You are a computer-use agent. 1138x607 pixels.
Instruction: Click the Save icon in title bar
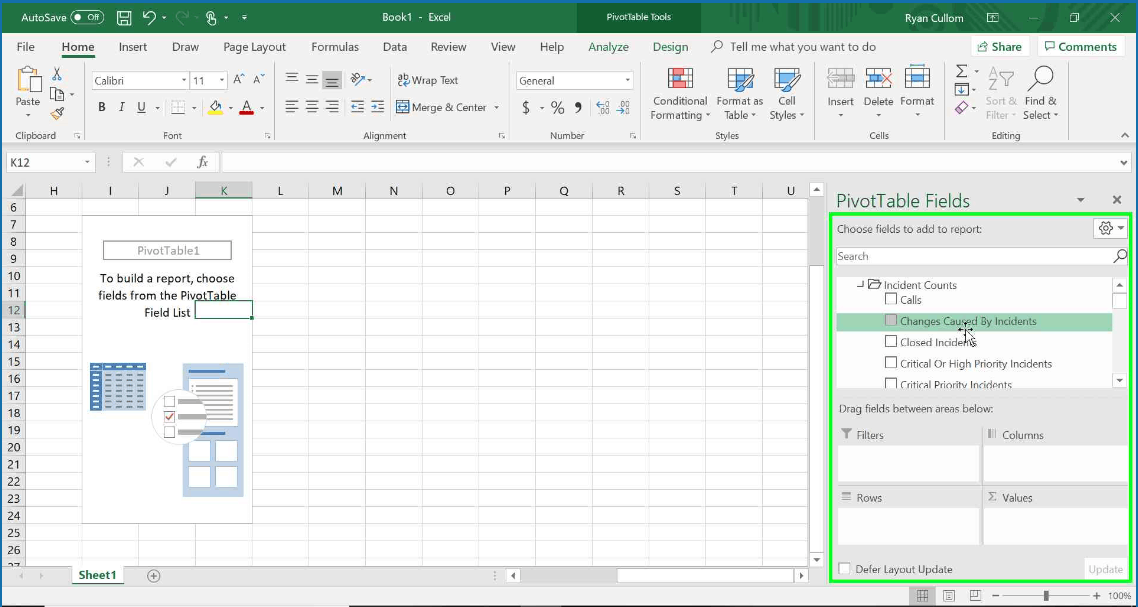(x=124, y=17)
